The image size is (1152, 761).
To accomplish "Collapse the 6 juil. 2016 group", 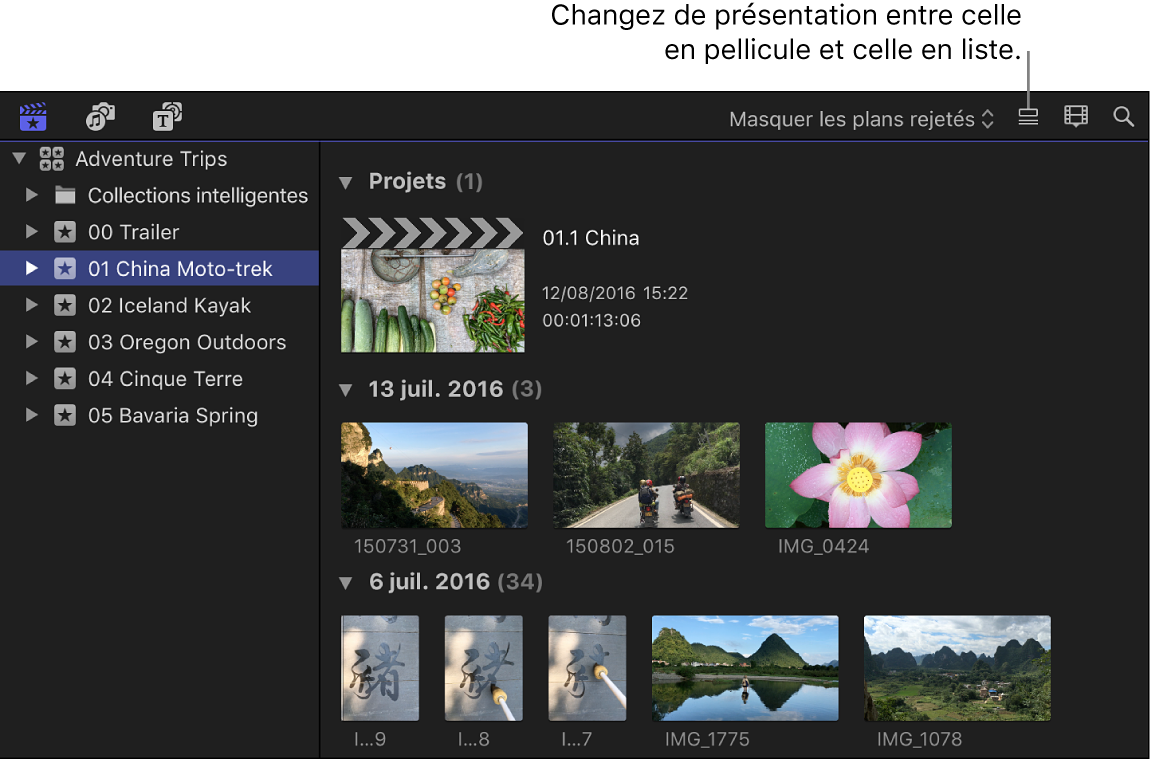I will [x=345, y=581].
